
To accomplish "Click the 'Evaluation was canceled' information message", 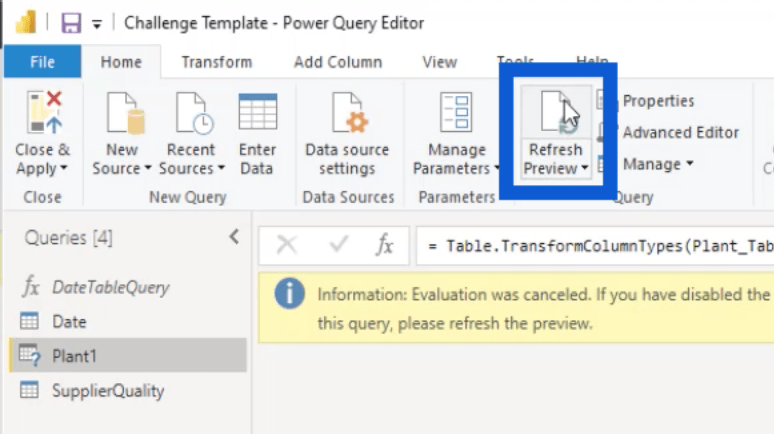I will (x=543, y=309).
